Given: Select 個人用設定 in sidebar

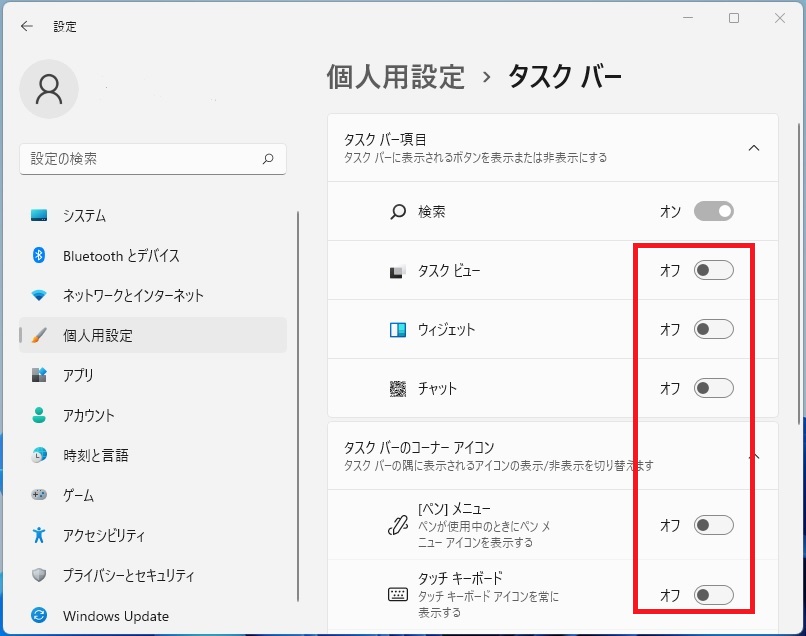Looking at the screenshot, I should point(153,335).
